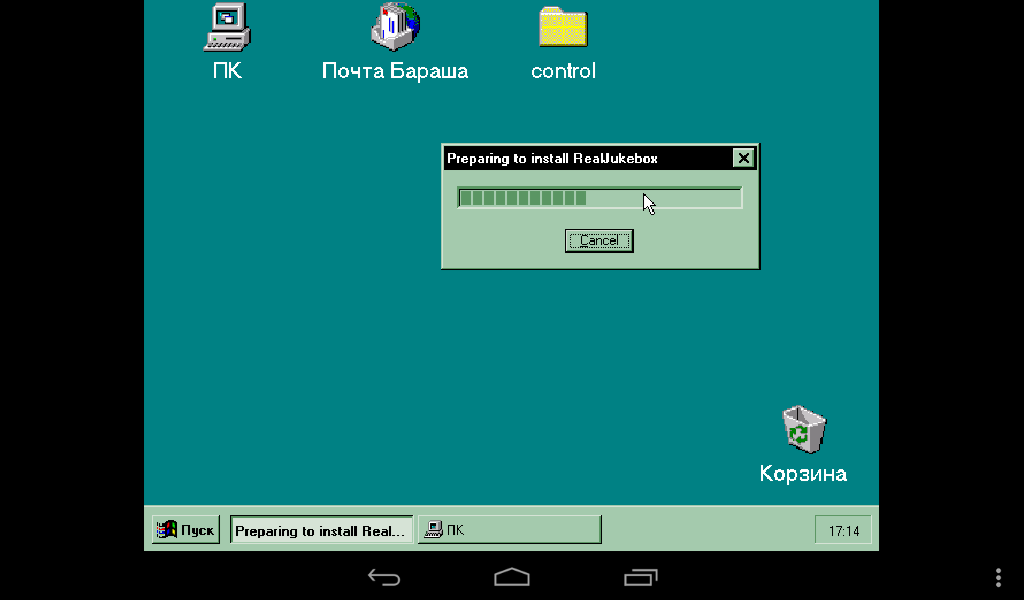Tap the Android recent apps button
Image resolution: width=1024 pixels, height=600 pixels.
641,577
